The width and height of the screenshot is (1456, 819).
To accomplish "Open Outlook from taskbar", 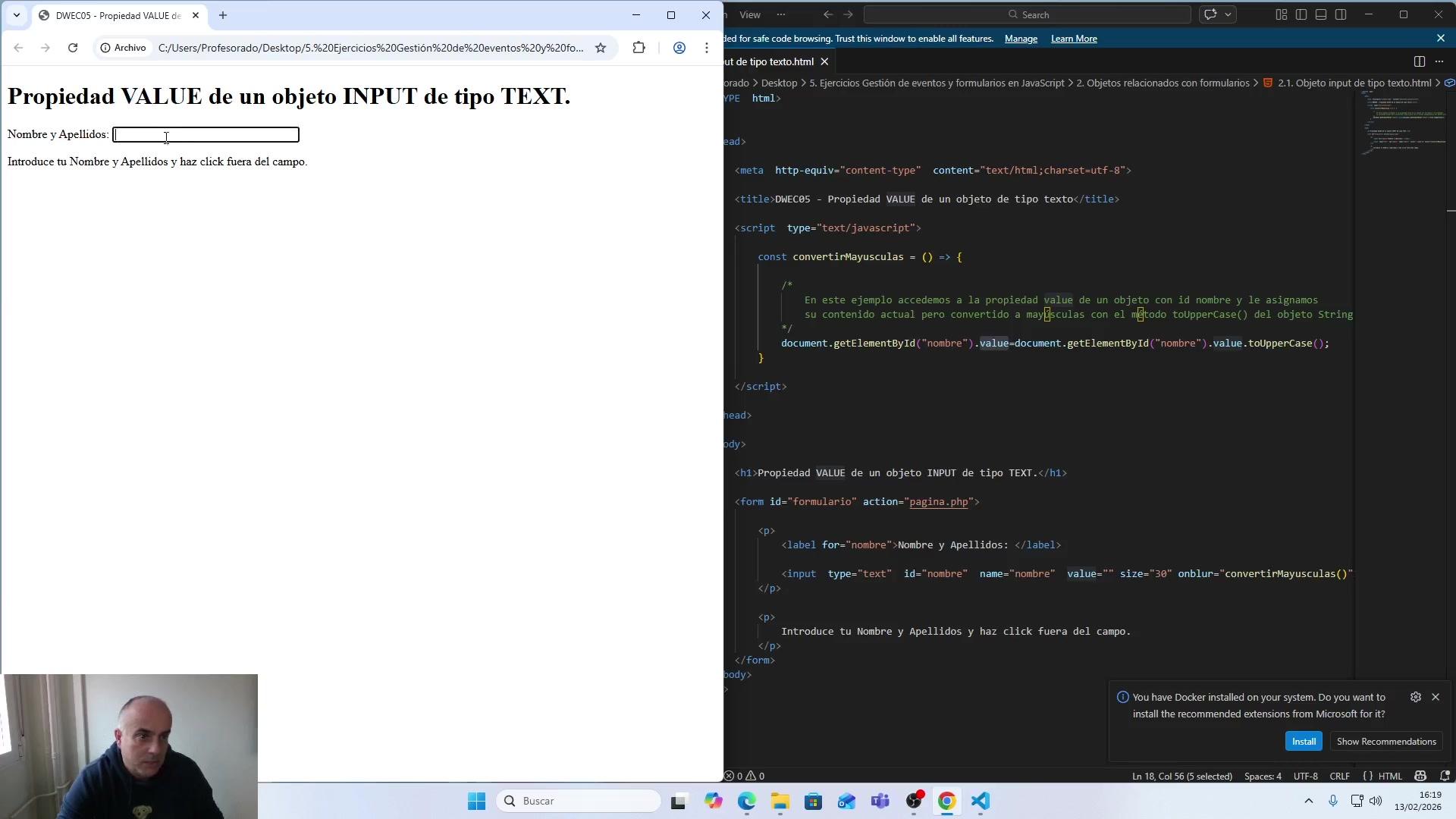I will (846, 802).
